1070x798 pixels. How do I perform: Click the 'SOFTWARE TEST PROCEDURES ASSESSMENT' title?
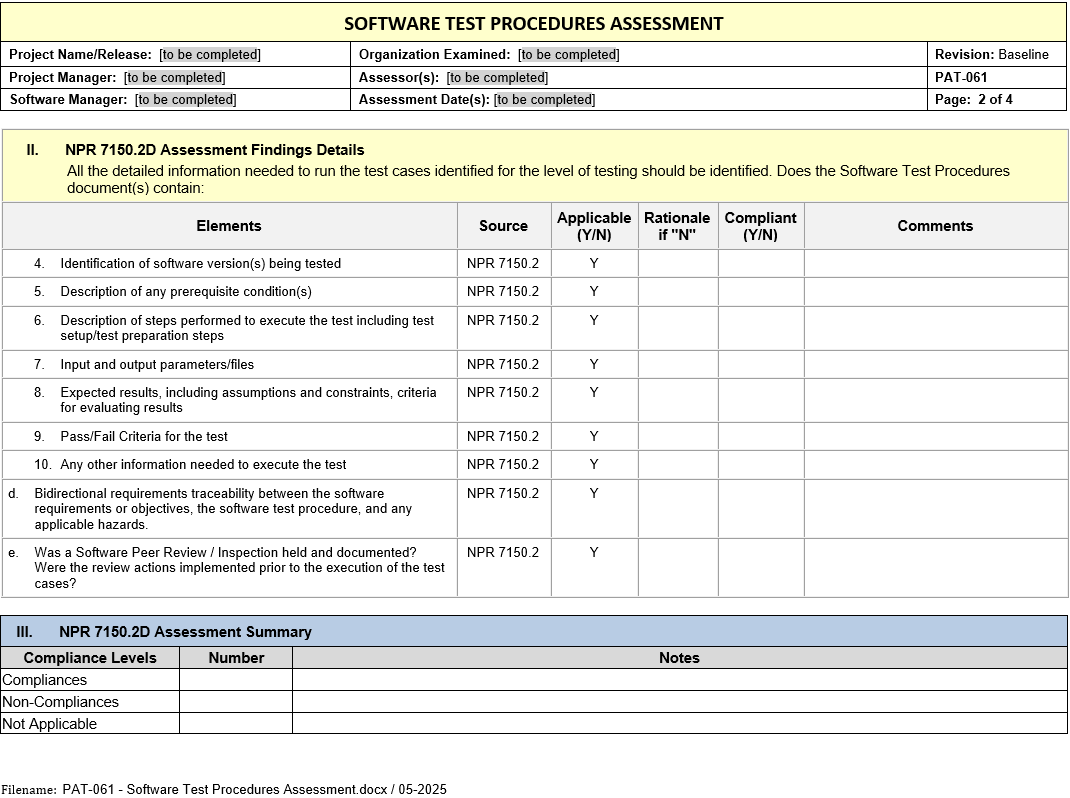[534, 23]
